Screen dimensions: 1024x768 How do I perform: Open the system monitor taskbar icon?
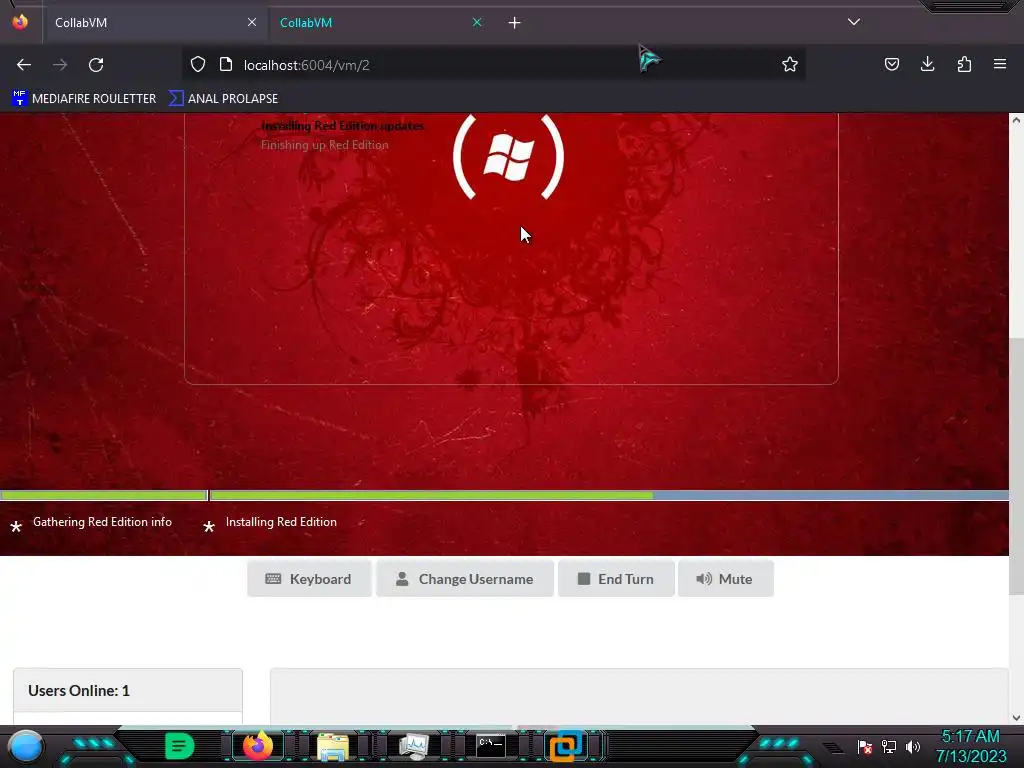coord(413,746)
